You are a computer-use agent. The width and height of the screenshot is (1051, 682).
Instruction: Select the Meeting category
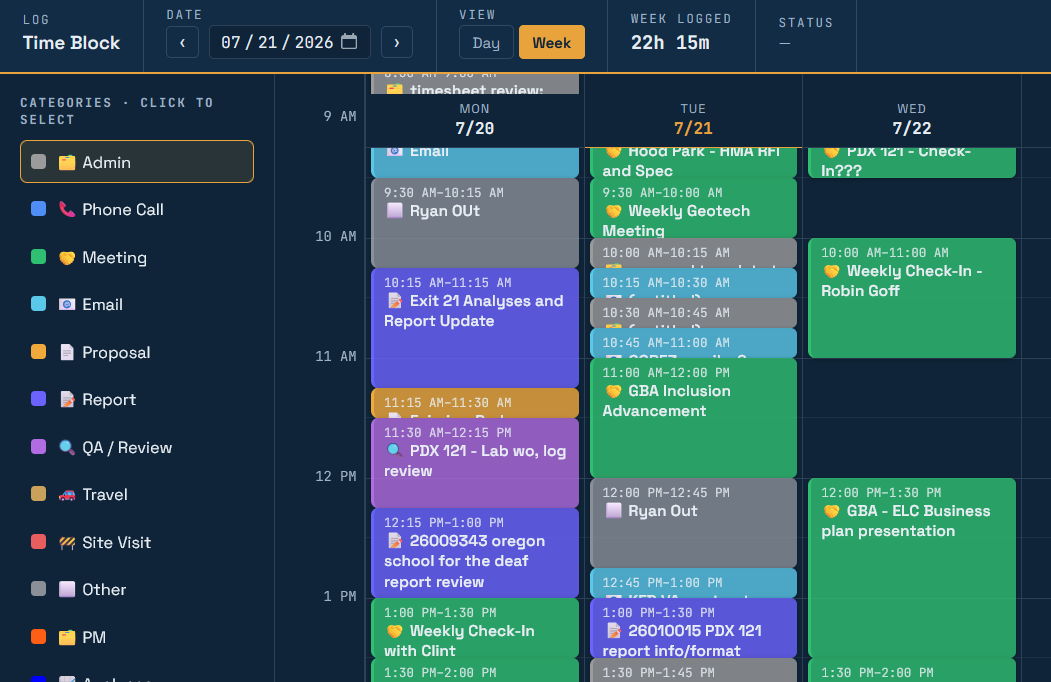(137, 258)
